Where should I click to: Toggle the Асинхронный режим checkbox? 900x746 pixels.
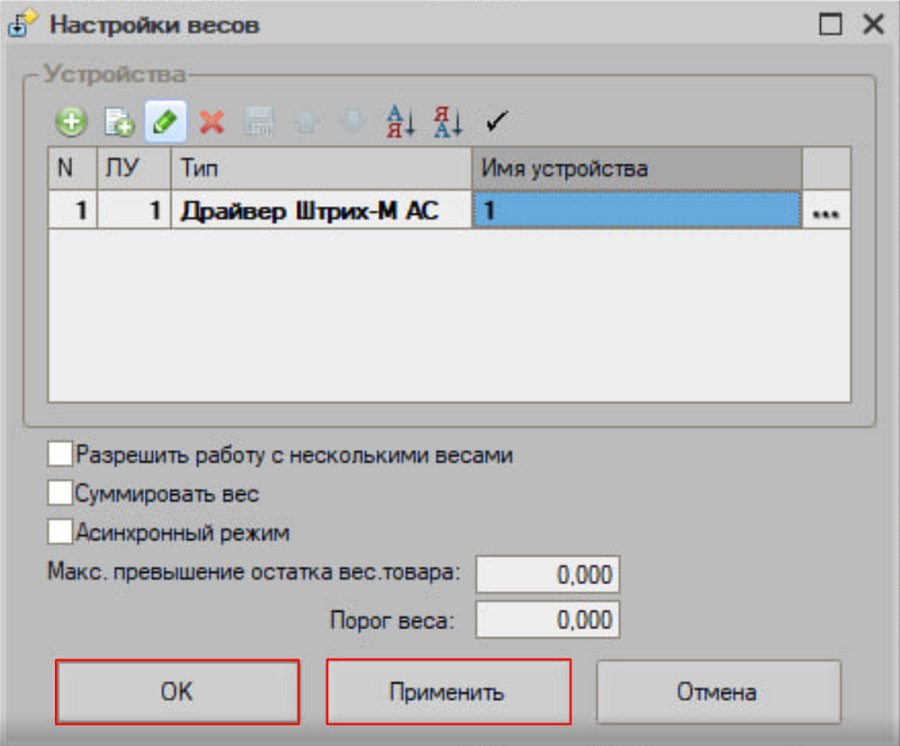pos(60,531)
